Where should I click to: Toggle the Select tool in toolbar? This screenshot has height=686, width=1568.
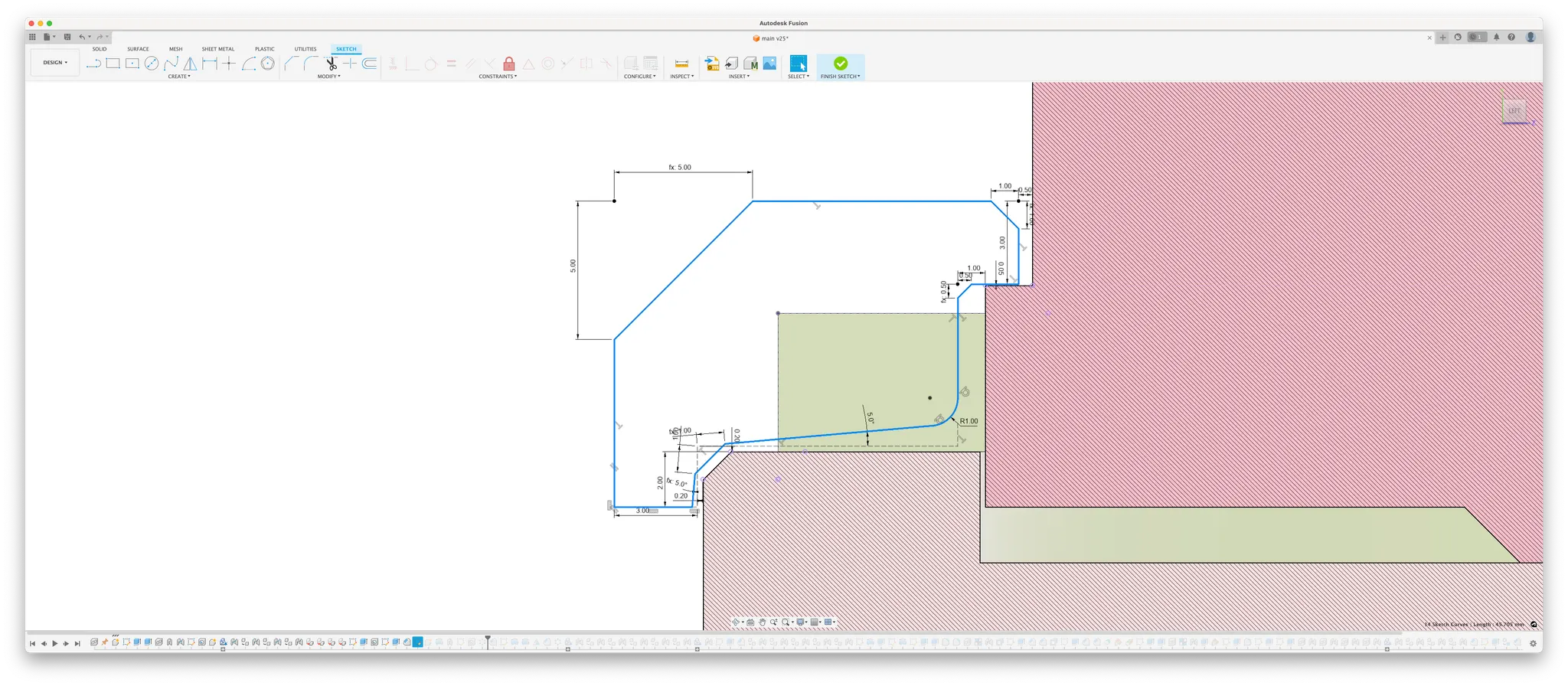[798, 64]
